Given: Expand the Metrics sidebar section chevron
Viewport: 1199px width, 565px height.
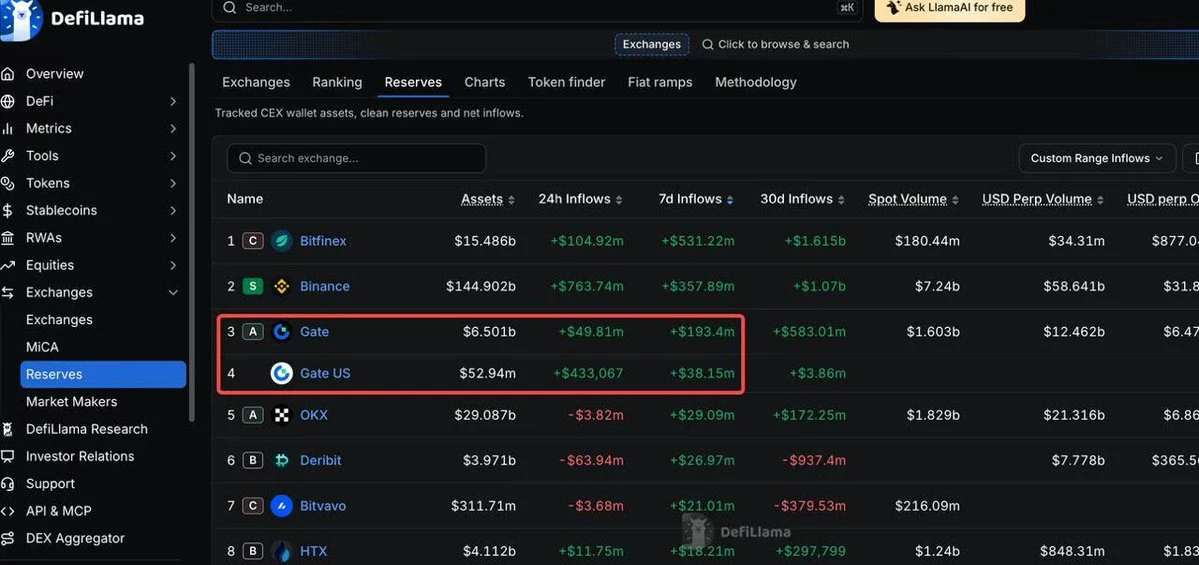Looking at the screenshot, I should (174, 128).
